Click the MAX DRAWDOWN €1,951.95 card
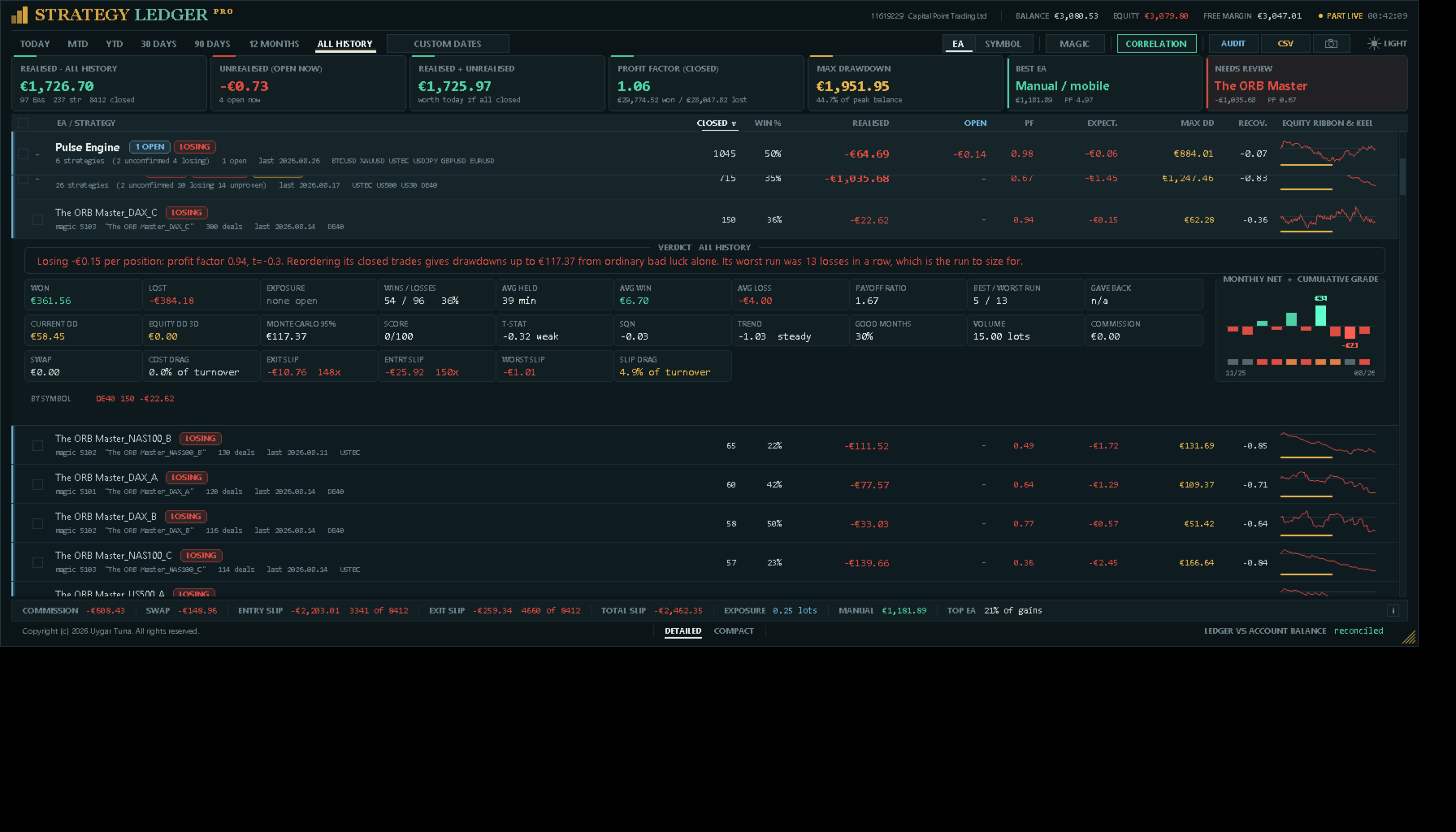The width and height of the screenshot is (1456, 832). (905, 83)
